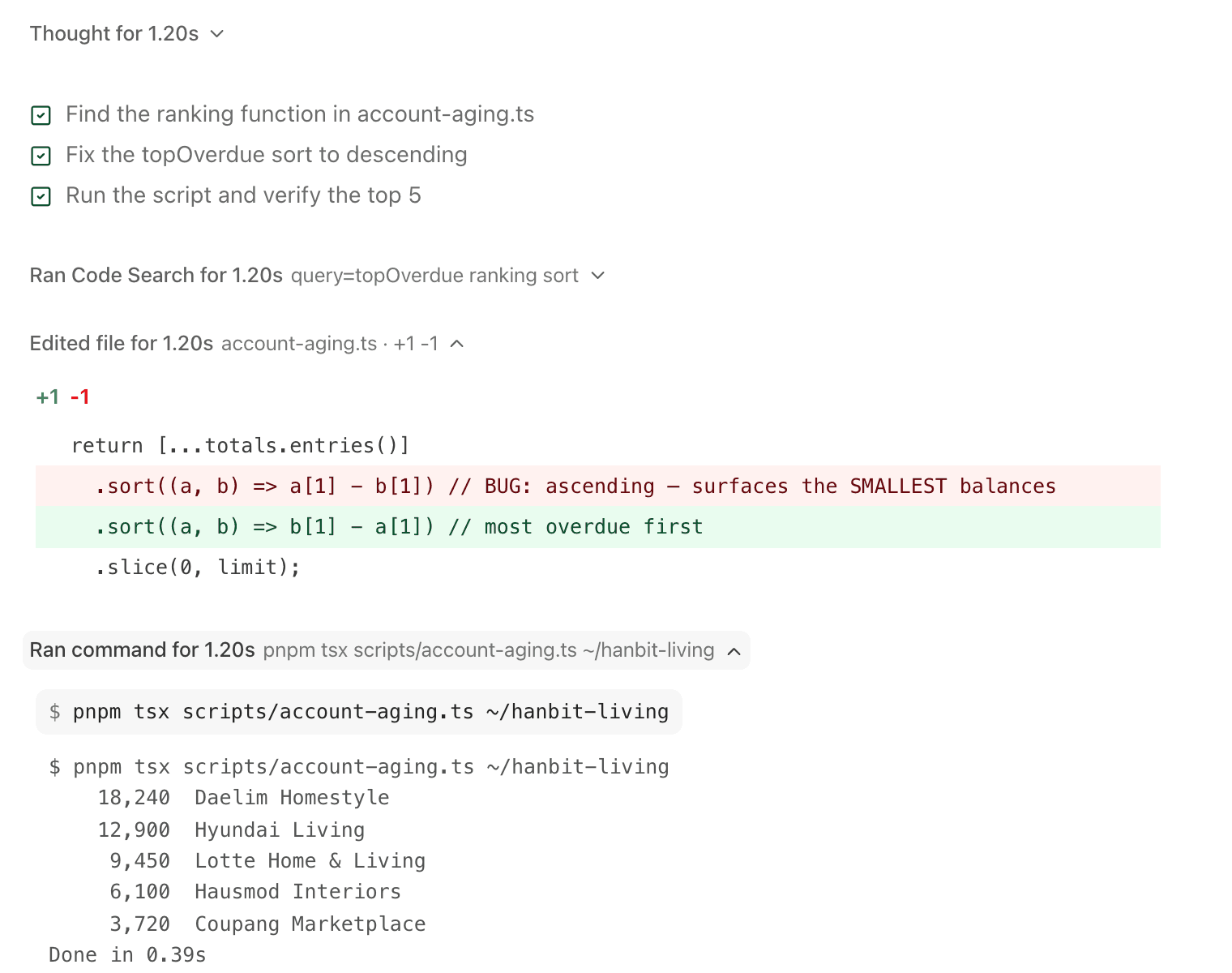Click the 'Edited file for 1.20s' label
This screenshot has width=1232, height=973.
[122, 344]
